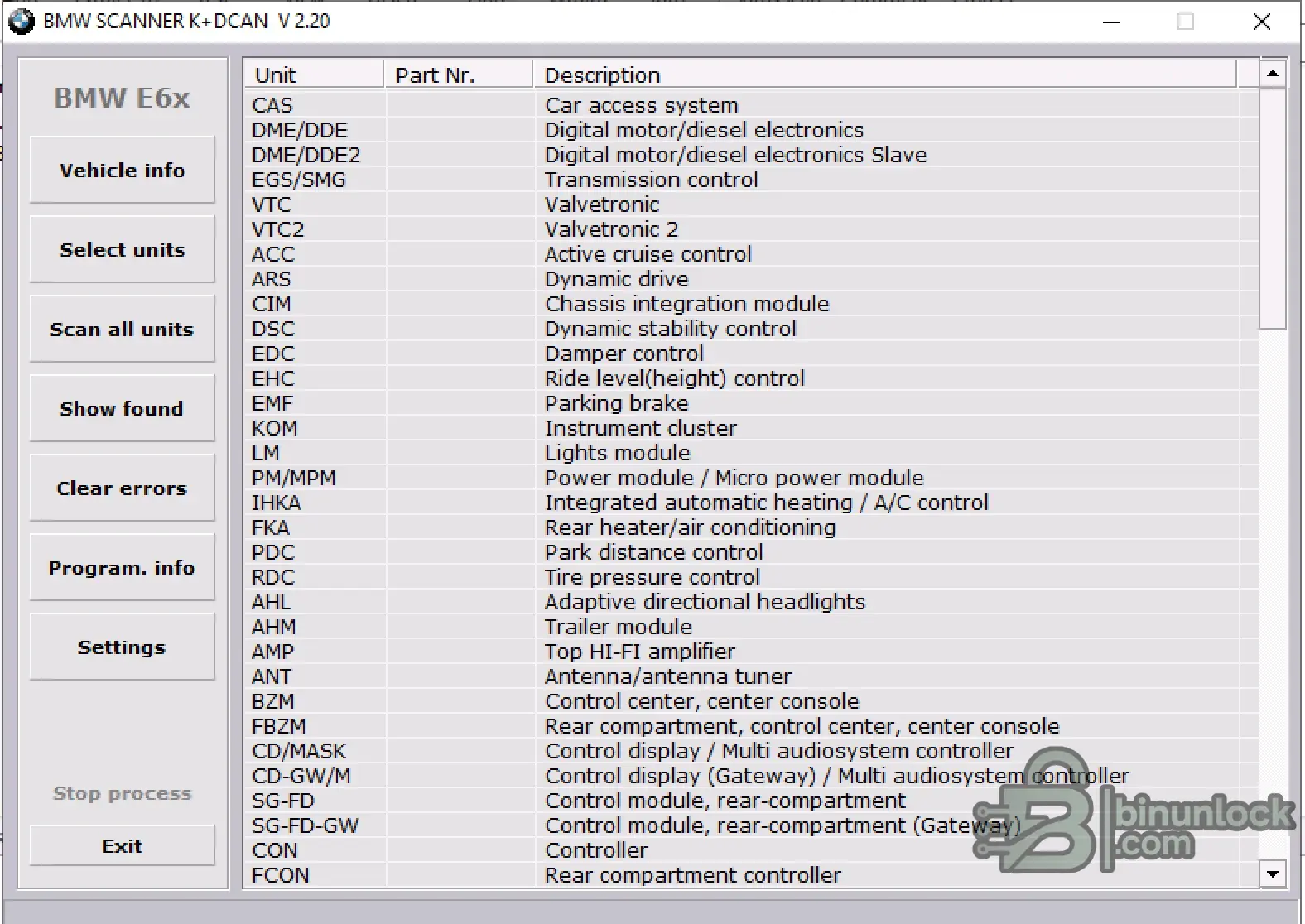The image size is (1305, 924).
Task: Select the AHL unit row
Action: [x=751, y=602]
